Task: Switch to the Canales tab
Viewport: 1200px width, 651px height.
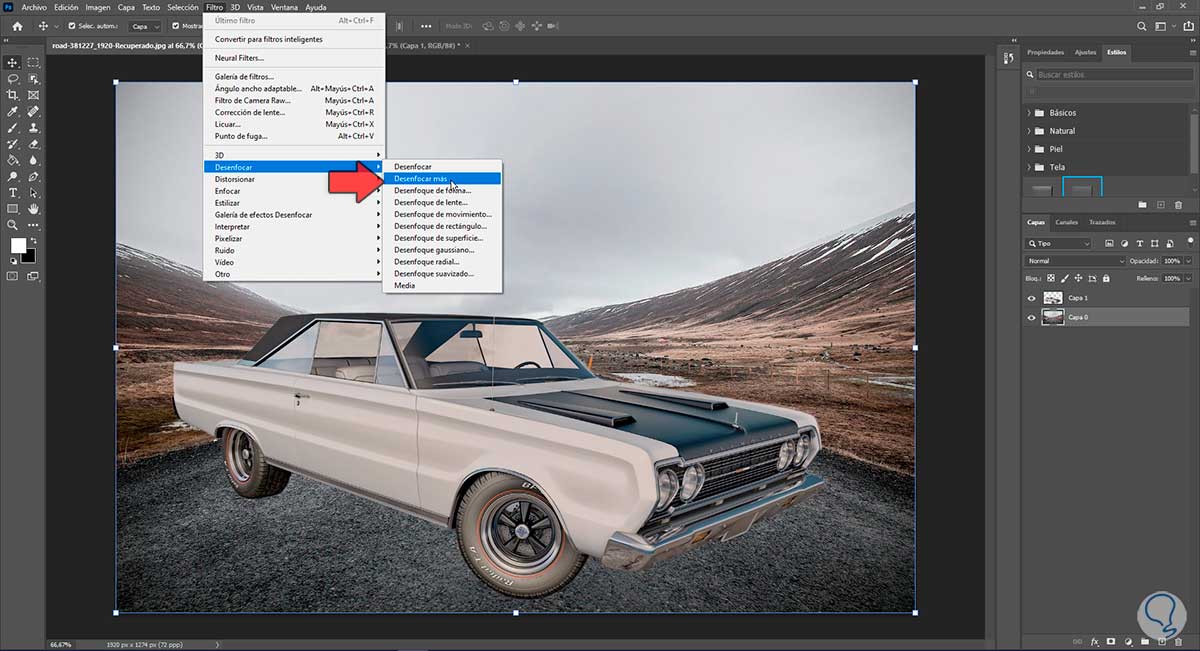Action: point(1066,222)
